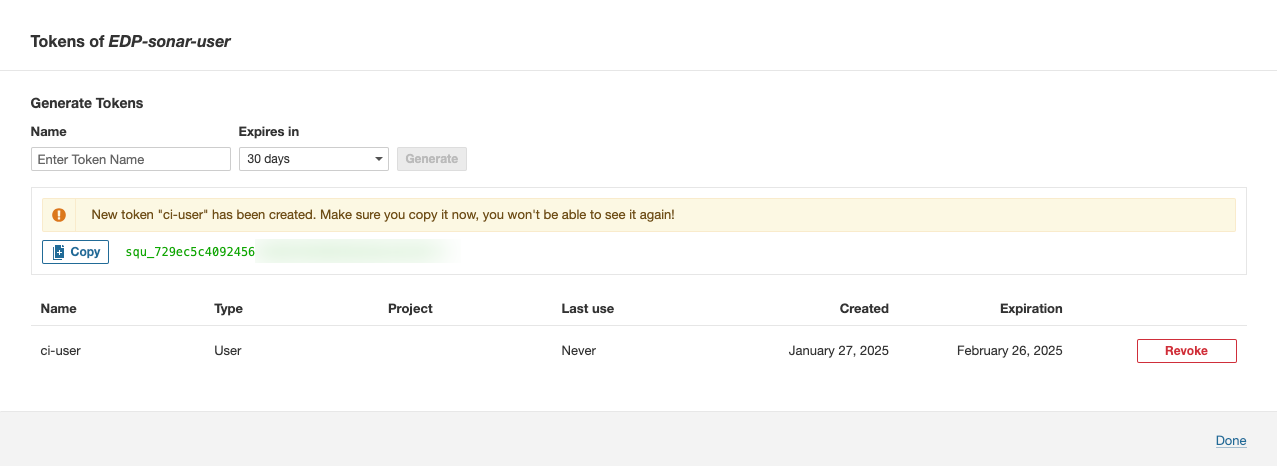Click the Expires in label
This screenshot has width=1277, height=466.
pyautogui.click(x=269, y=131)
